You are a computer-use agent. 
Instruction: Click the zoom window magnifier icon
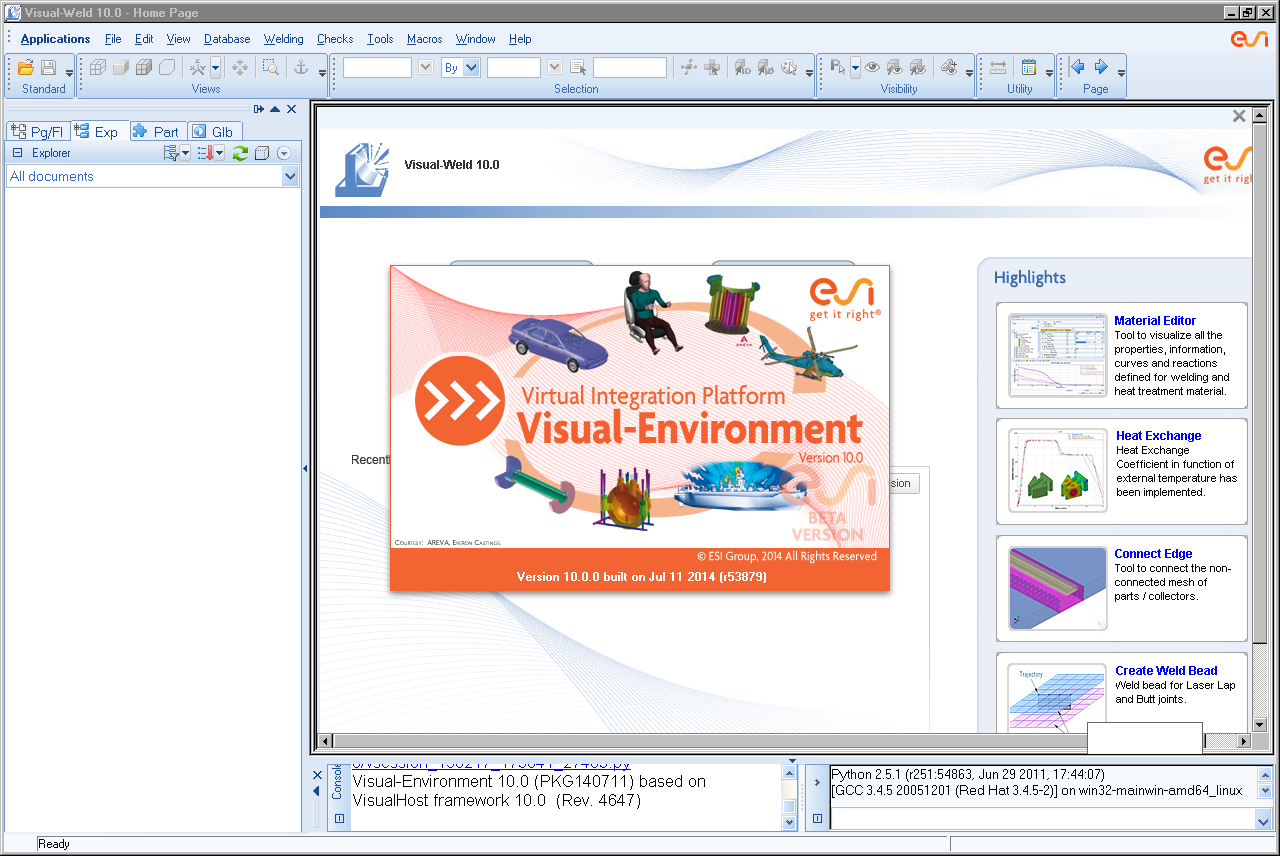coord(270,67)
